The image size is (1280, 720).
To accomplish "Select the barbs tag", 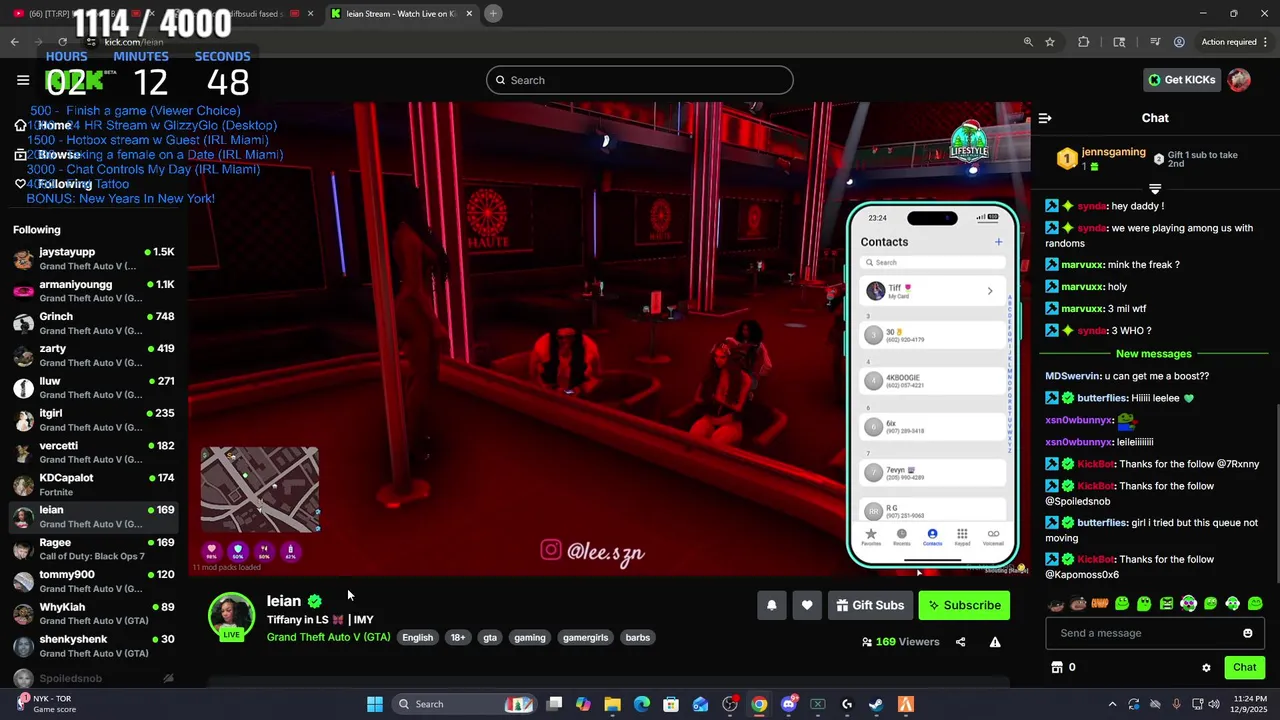I will 637,637.
